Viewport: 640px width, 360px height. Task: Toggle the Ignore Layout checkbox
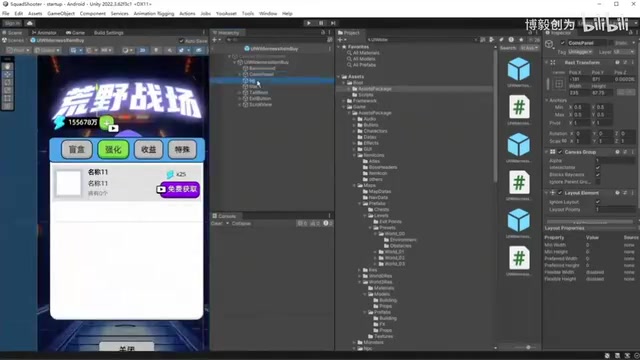[598, 202]
